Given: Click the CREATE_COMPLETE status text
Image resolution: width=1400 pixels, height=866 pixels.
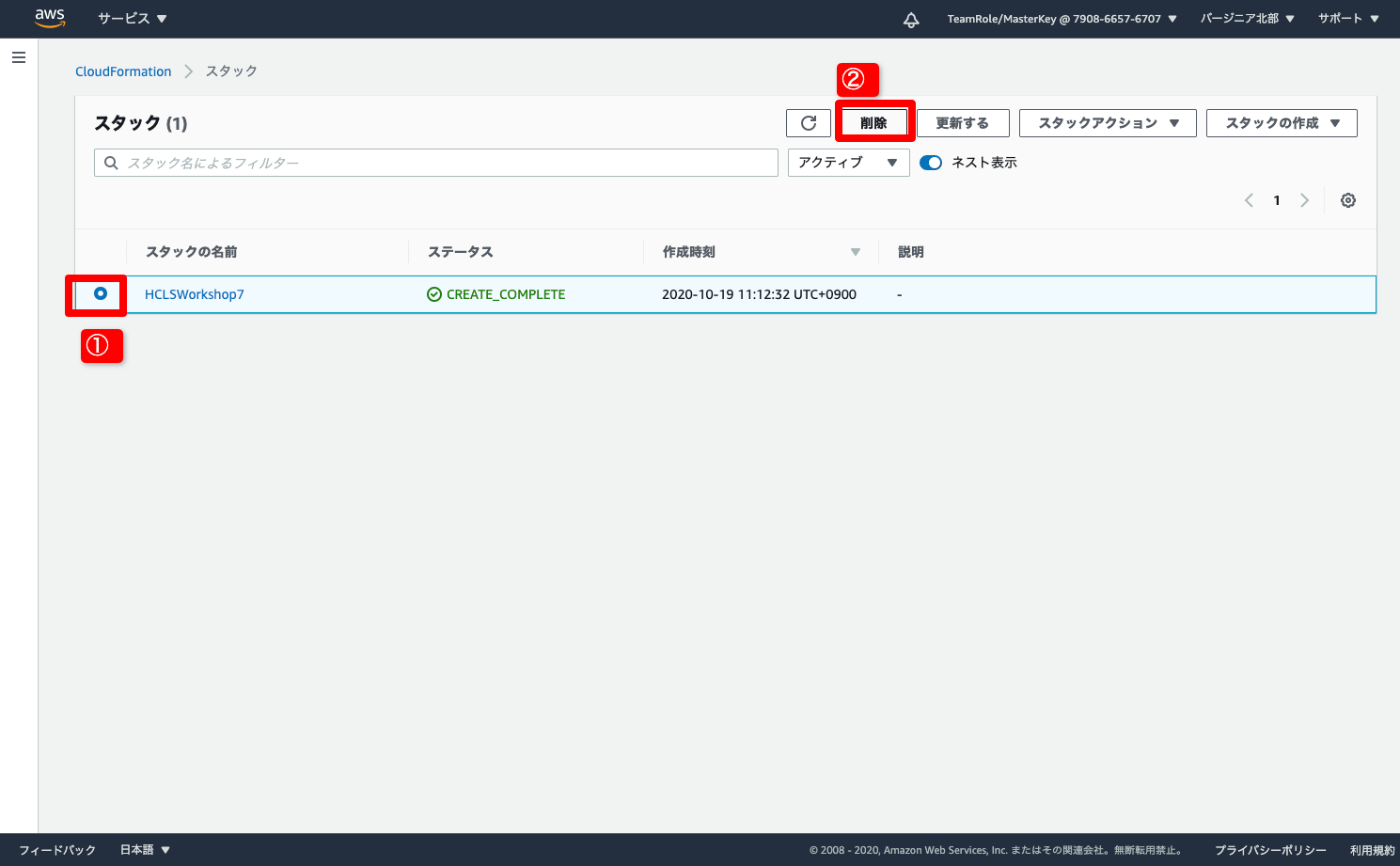Looking at the screenshot, I should click(506, 294).
